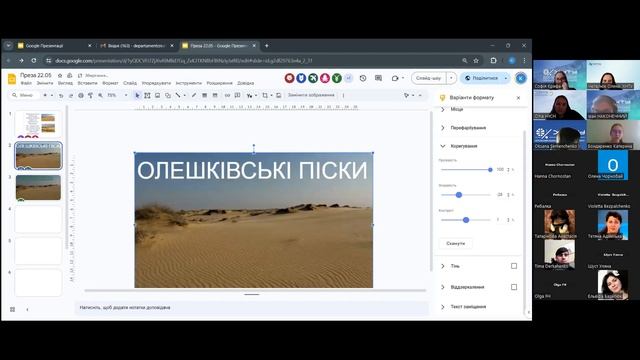Add comment toolbar icon
Image resolution: width=640 pixels, height=360 pixels.
point(237,96)
